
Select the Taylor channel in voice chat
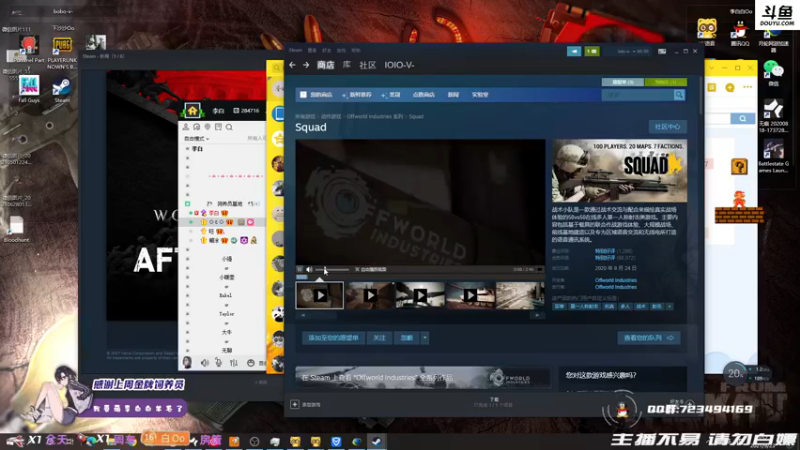click(227, 314)
